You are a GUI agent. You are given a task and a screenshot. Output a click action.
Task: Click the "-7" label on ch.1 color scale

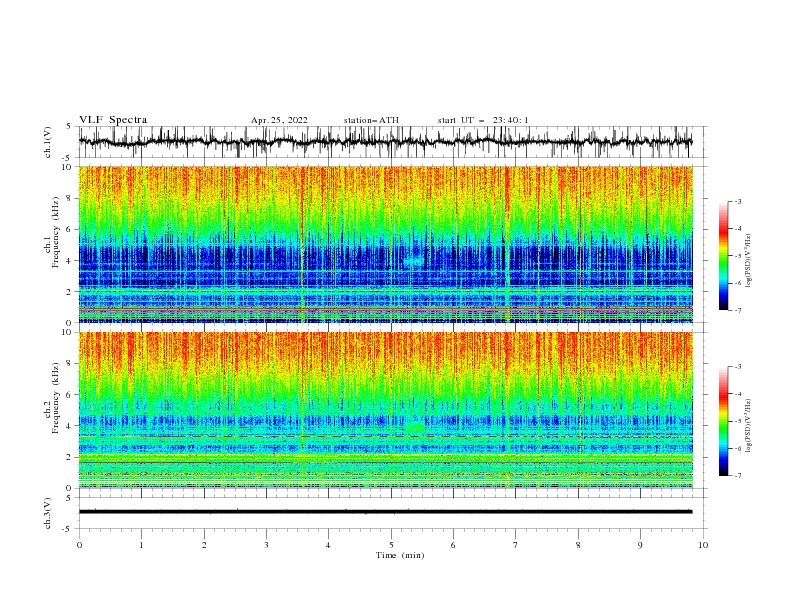tap(738, 310)
